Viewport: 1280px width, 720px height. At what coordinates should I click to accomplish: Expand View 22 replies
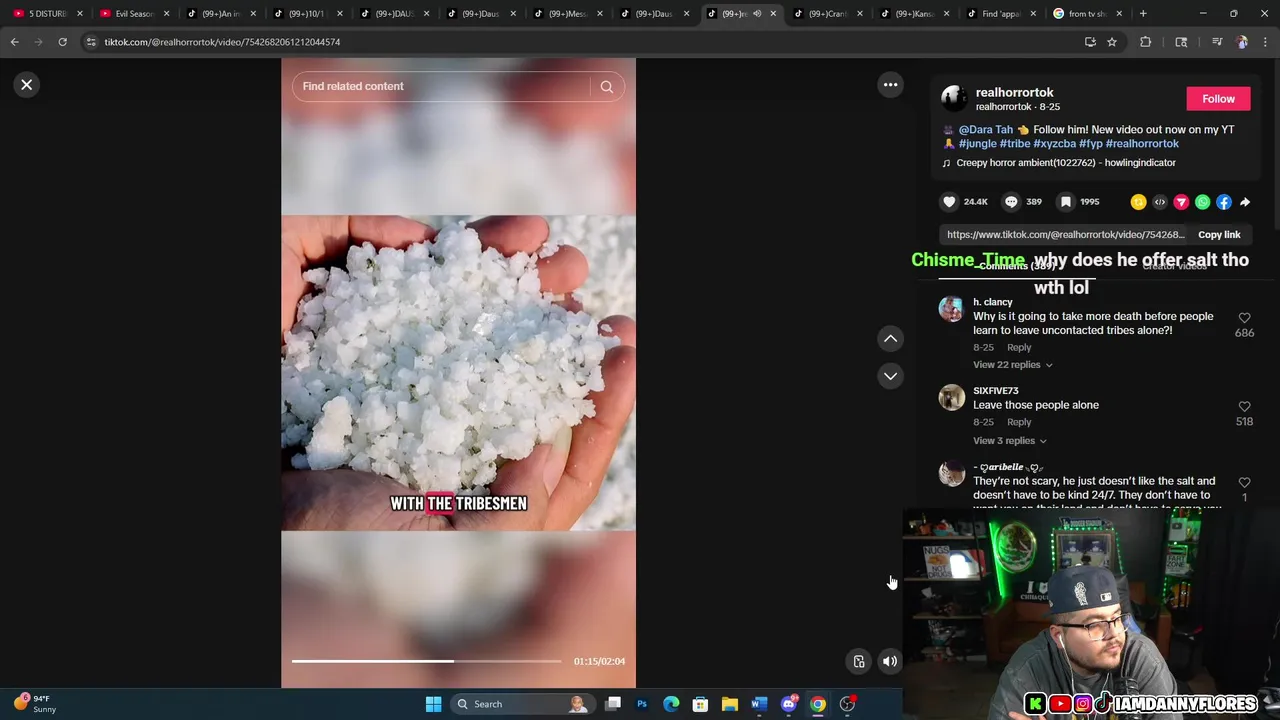tap(1012, 365)
